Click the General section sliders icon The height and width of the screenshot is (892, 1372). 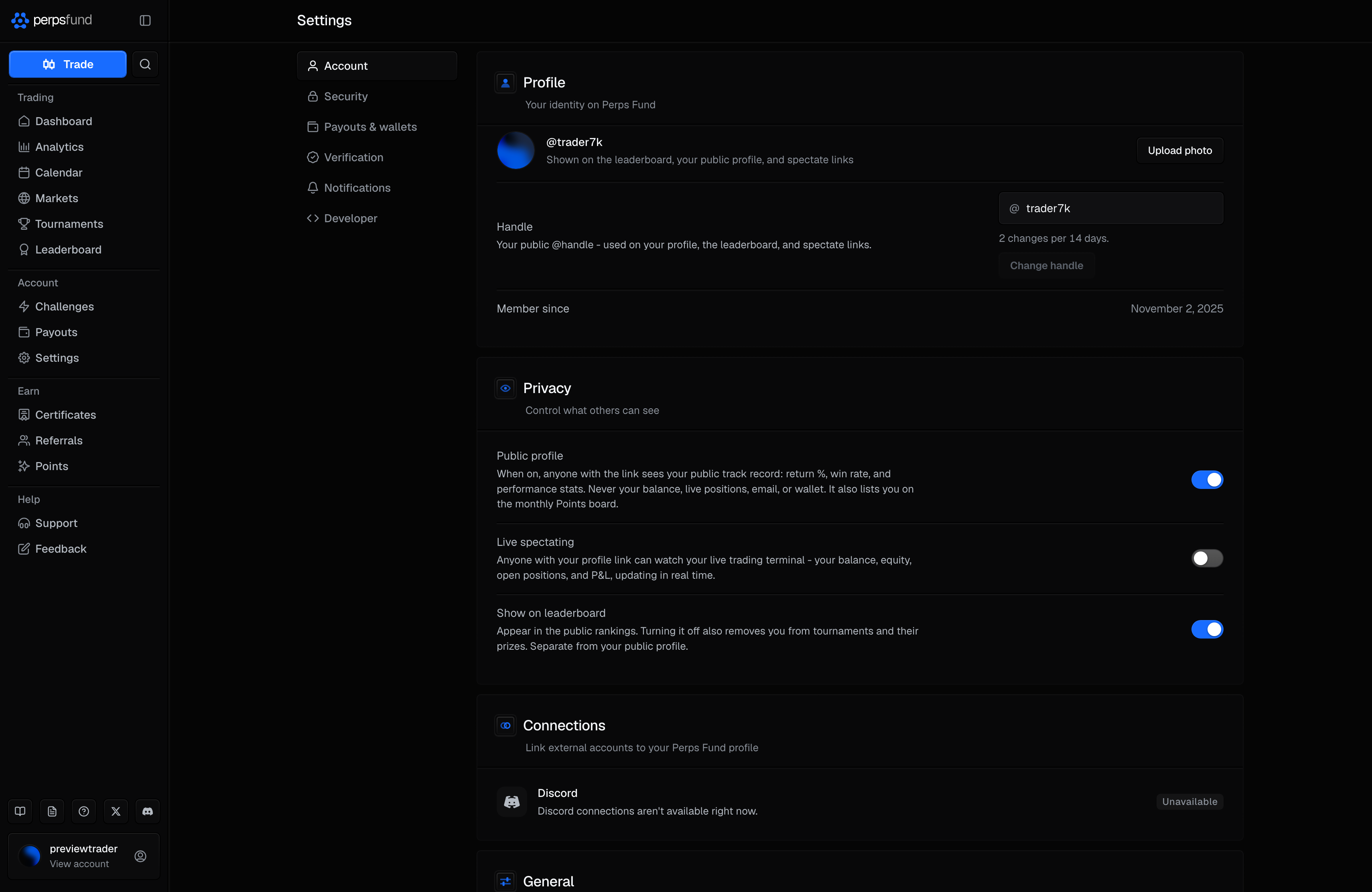(505, 882)
